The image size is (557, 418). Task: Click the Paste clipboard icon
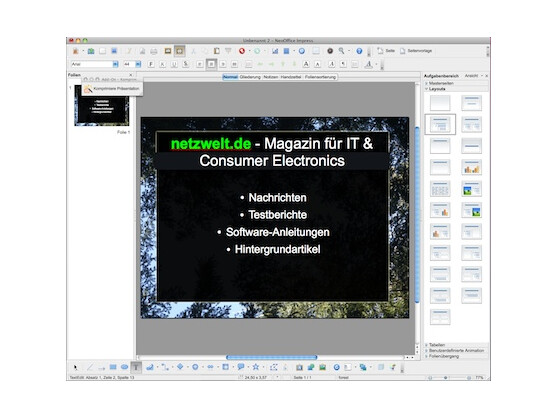coord(216,51)
